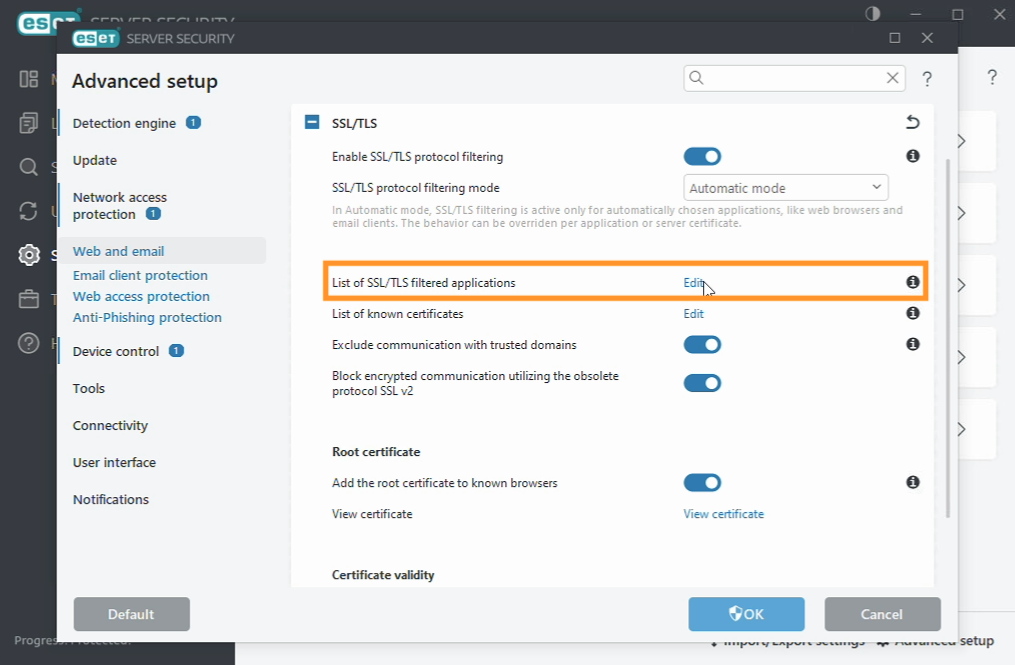Viewport: 1015px width, 665px height.
Task: Collapse the SSL/TLS section minus icon
Action: [x=312, y=122]
